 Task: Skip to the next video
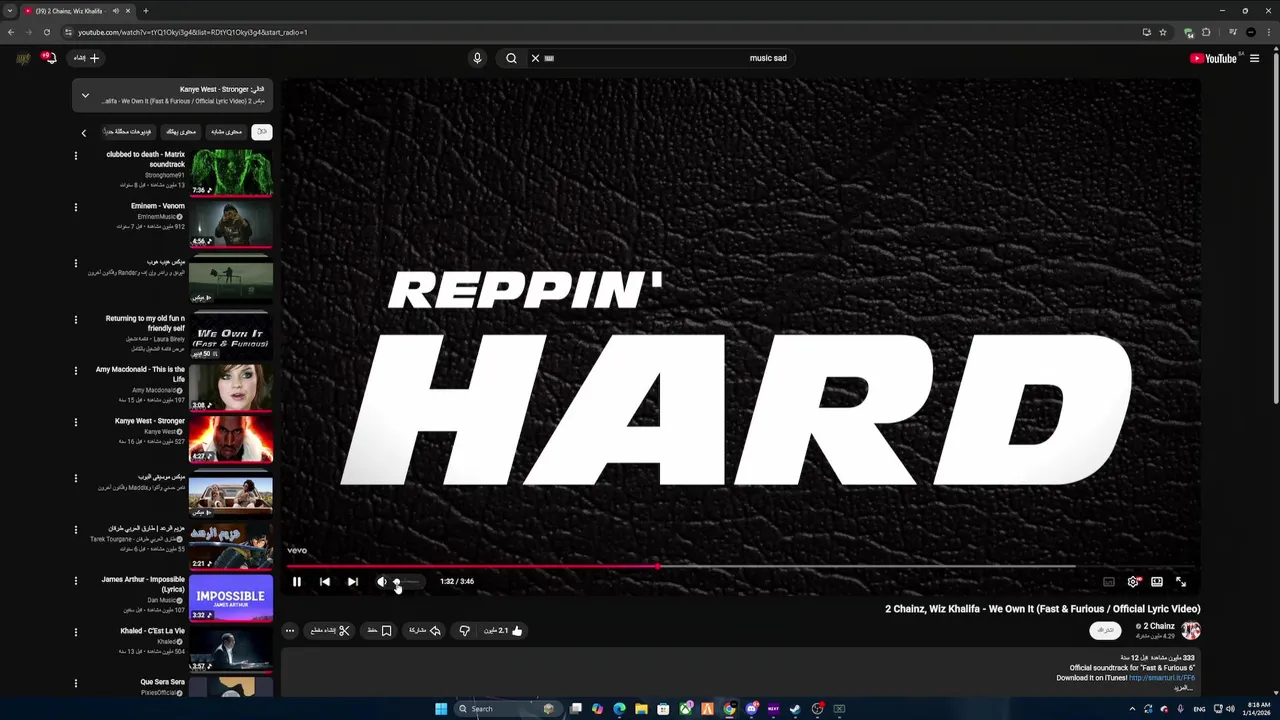tap(352, 581)
